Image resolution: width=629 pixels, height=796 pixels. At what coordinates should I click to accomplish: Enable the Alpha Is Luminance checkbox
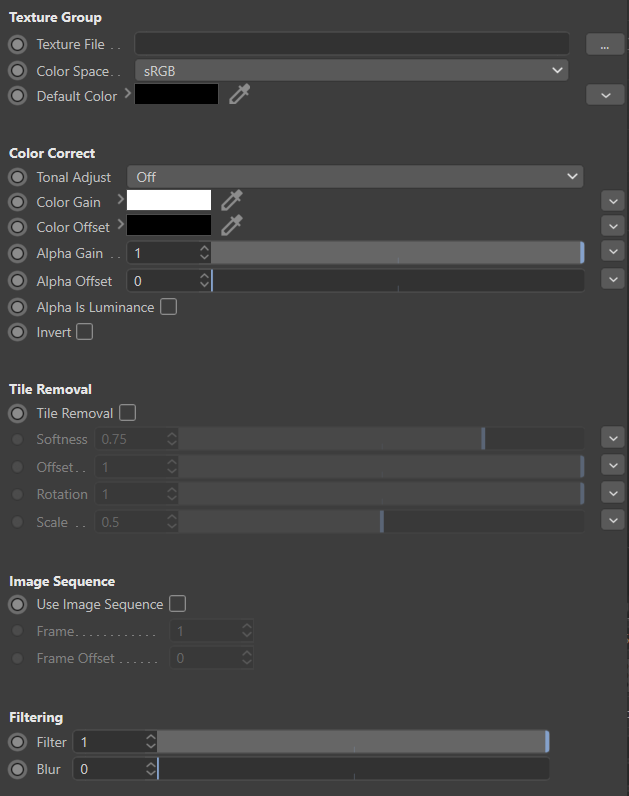[169, 307]
